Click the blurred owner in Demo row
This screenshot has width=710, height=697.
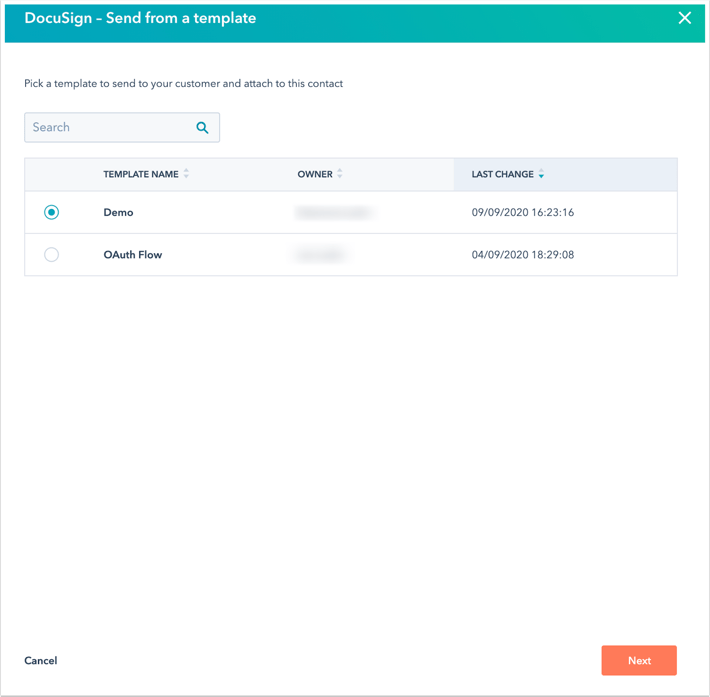click(x=334, y=212)
